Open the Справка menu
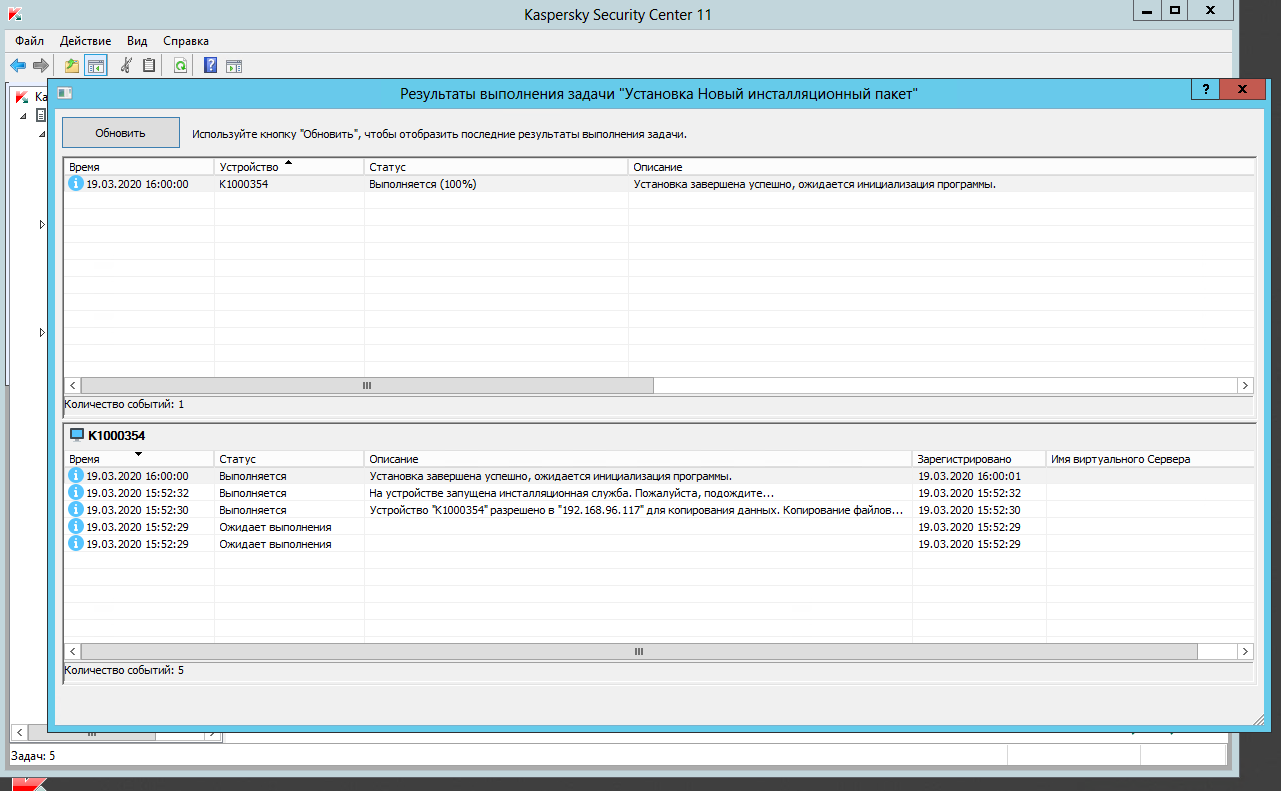 click(186, 41)
